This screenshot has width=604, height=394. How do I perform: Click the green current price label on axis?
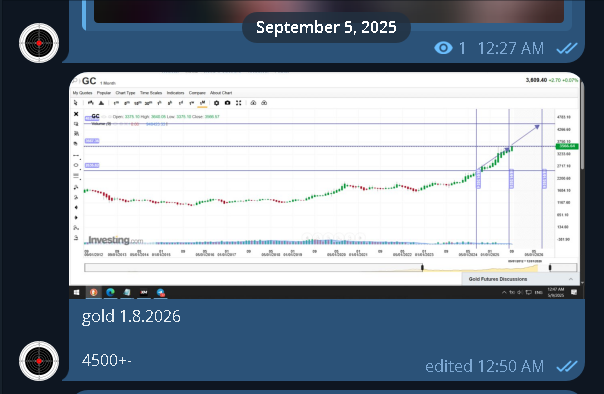click(x=567, y=146)
